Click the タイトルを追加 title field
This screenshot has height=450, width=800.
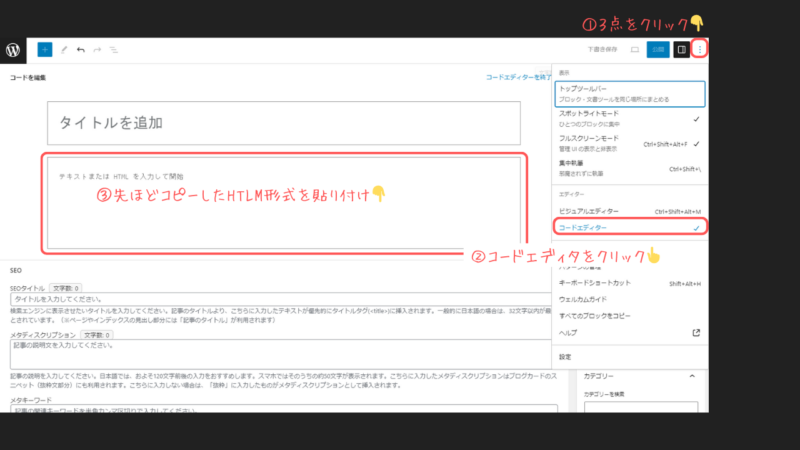284,123
